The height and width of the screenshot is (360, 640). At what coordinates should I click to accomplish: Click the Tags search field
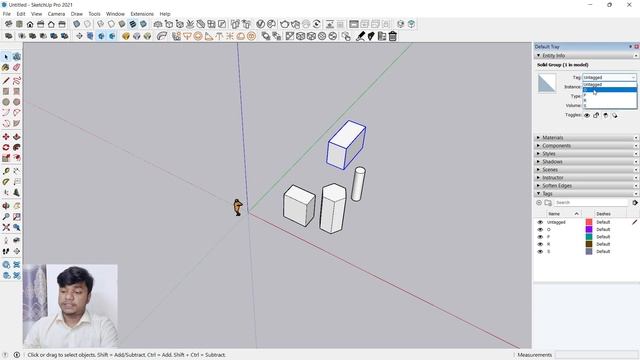[591, 202]
